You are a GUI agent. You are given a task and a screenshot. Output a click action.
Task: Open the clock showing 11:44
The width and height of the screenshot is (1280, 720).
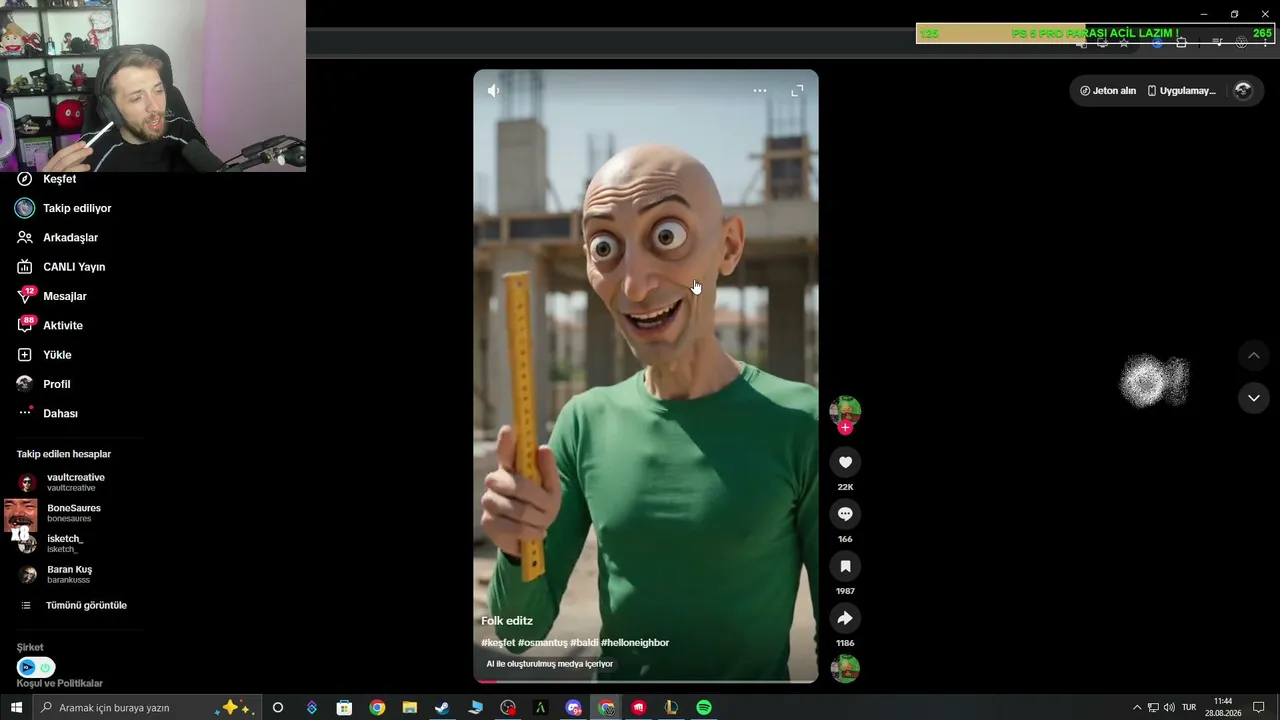[x=1222, y=708]
